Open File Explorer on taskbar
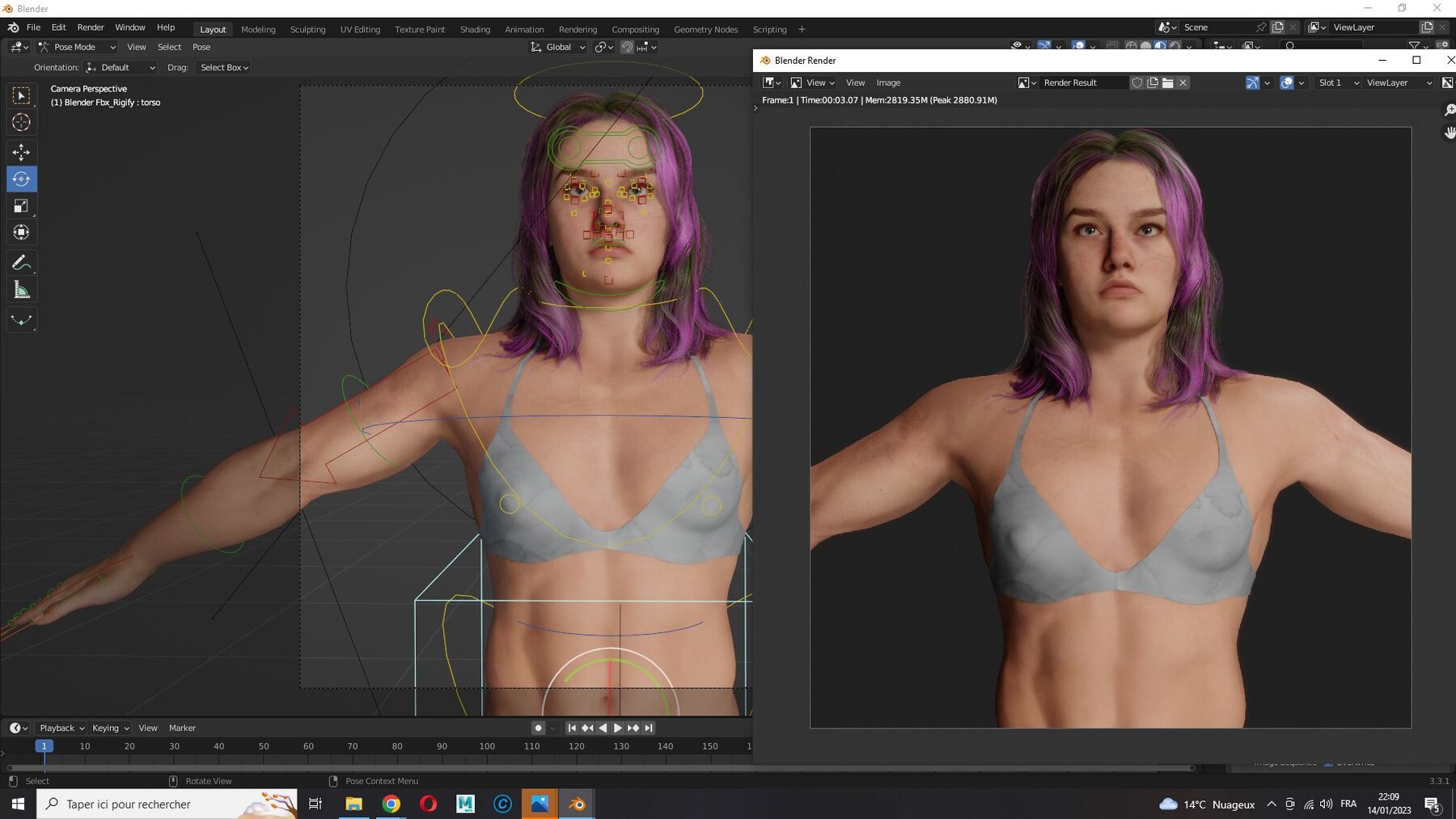The image size is (1456, 819). click(x=353, y=804)
